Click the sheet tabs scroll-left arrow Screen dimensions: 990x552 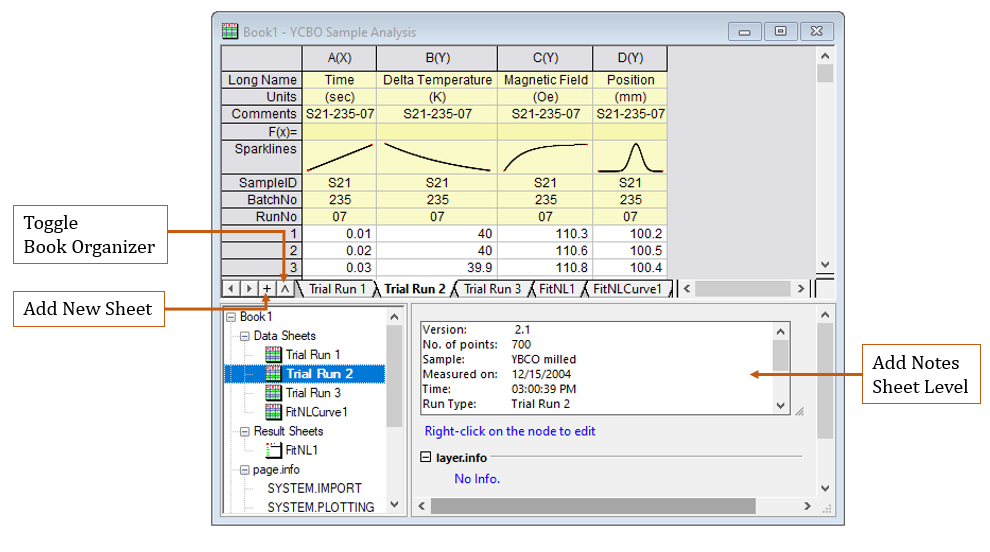click(x=232, y=289)
